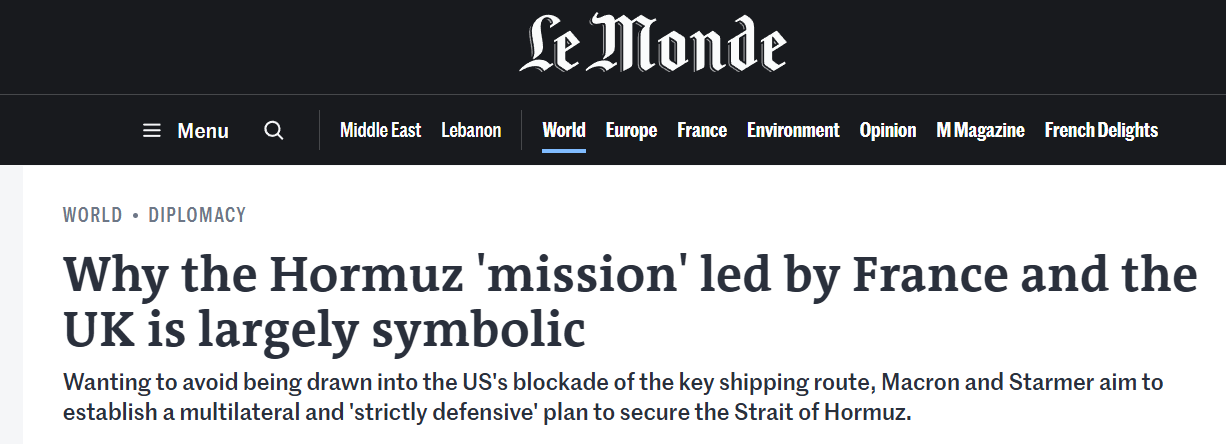Open the France section
1226x444 pixels.
tap(702, 130)
